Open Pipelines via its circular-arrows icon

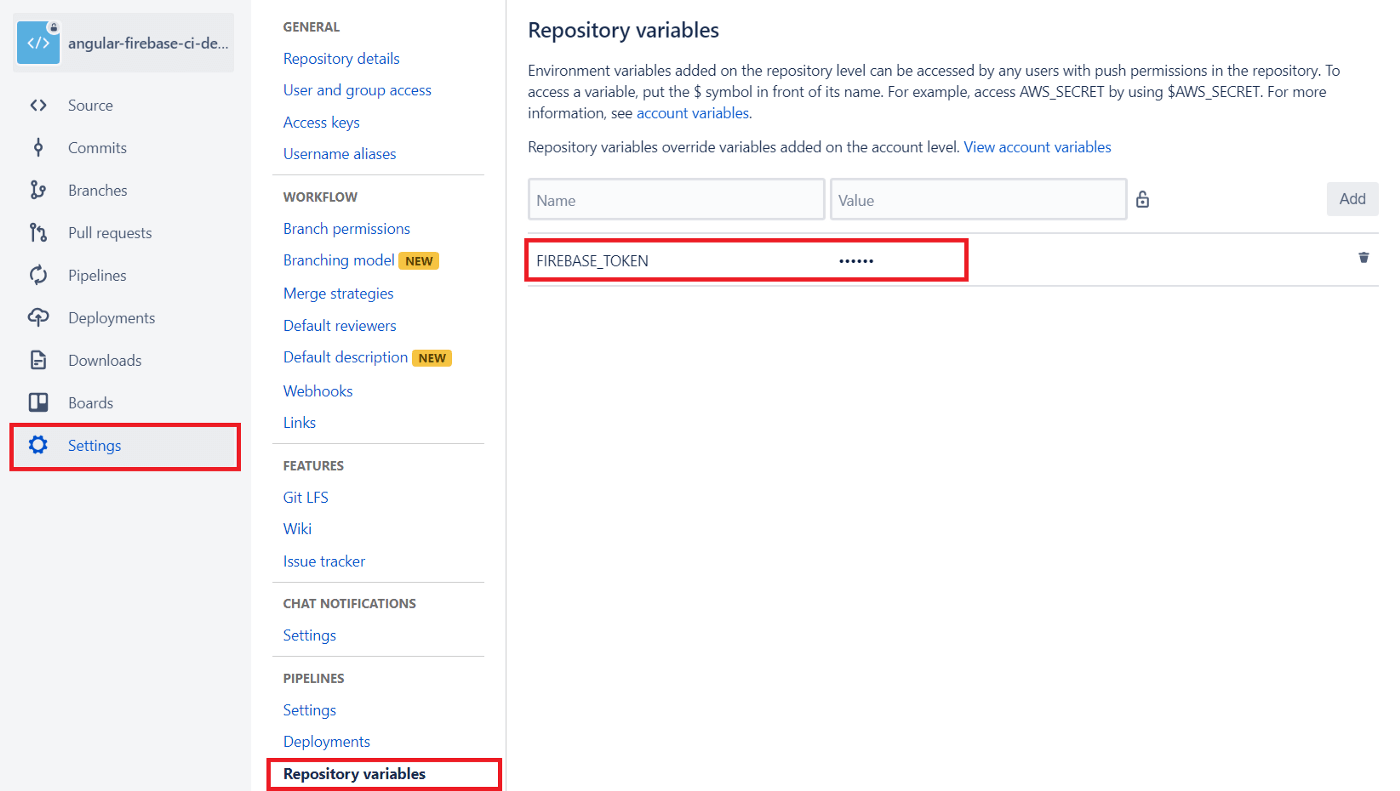[38, 275]
